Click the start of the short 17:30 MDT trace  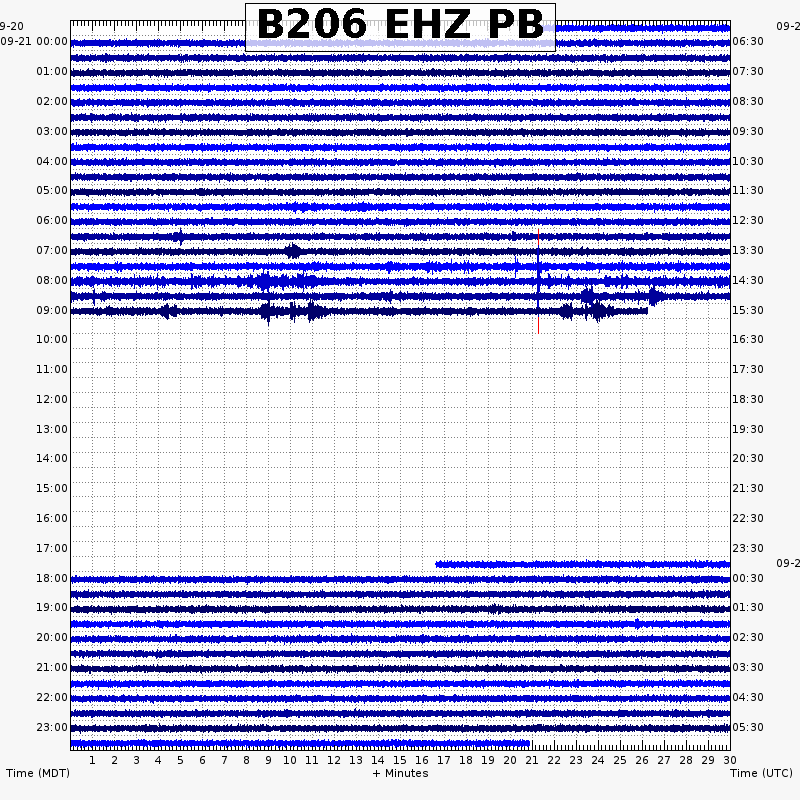(x=437, y=564)
